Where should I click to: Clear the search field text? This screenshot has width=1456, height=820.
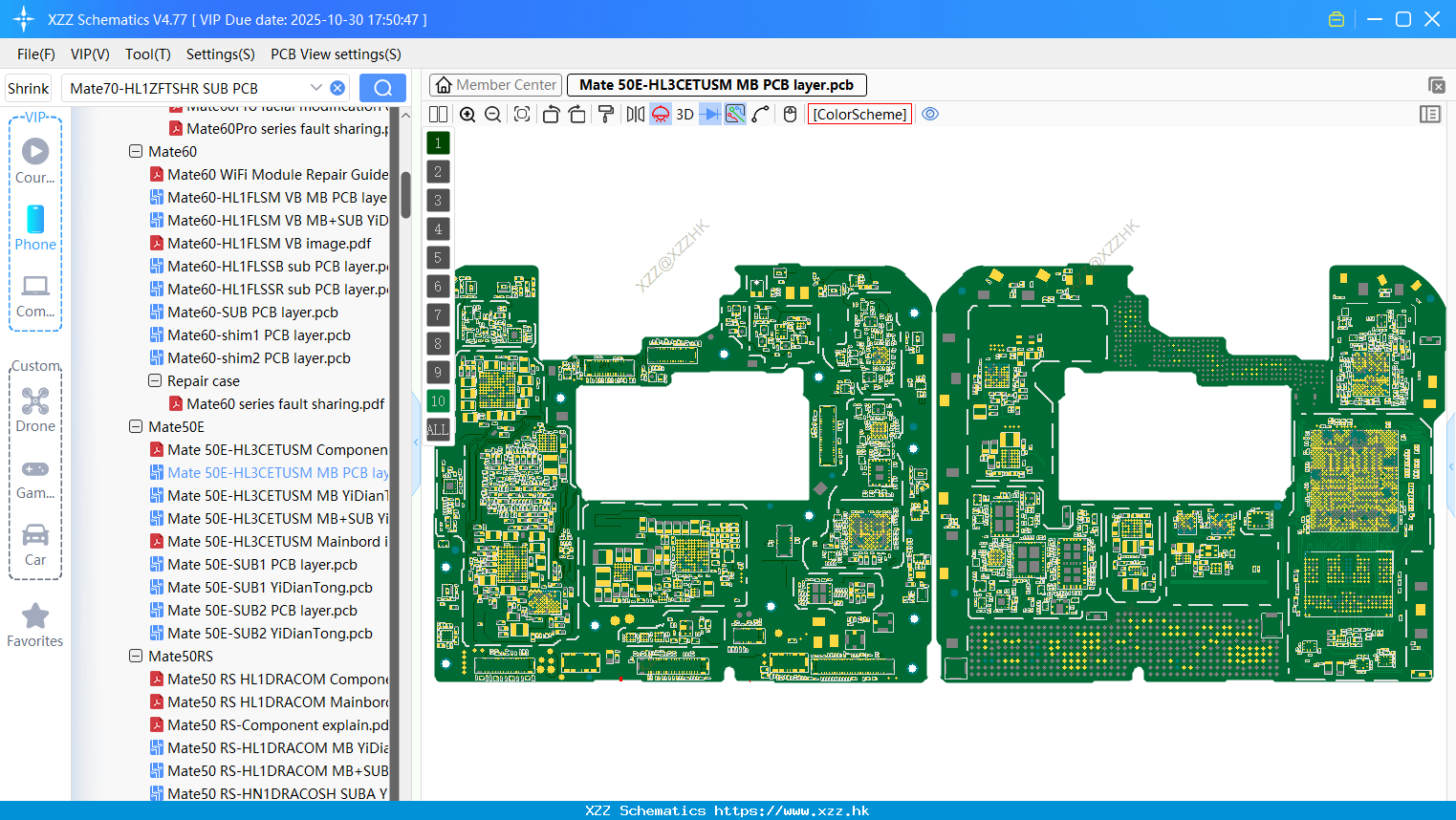tap(337, 88)
